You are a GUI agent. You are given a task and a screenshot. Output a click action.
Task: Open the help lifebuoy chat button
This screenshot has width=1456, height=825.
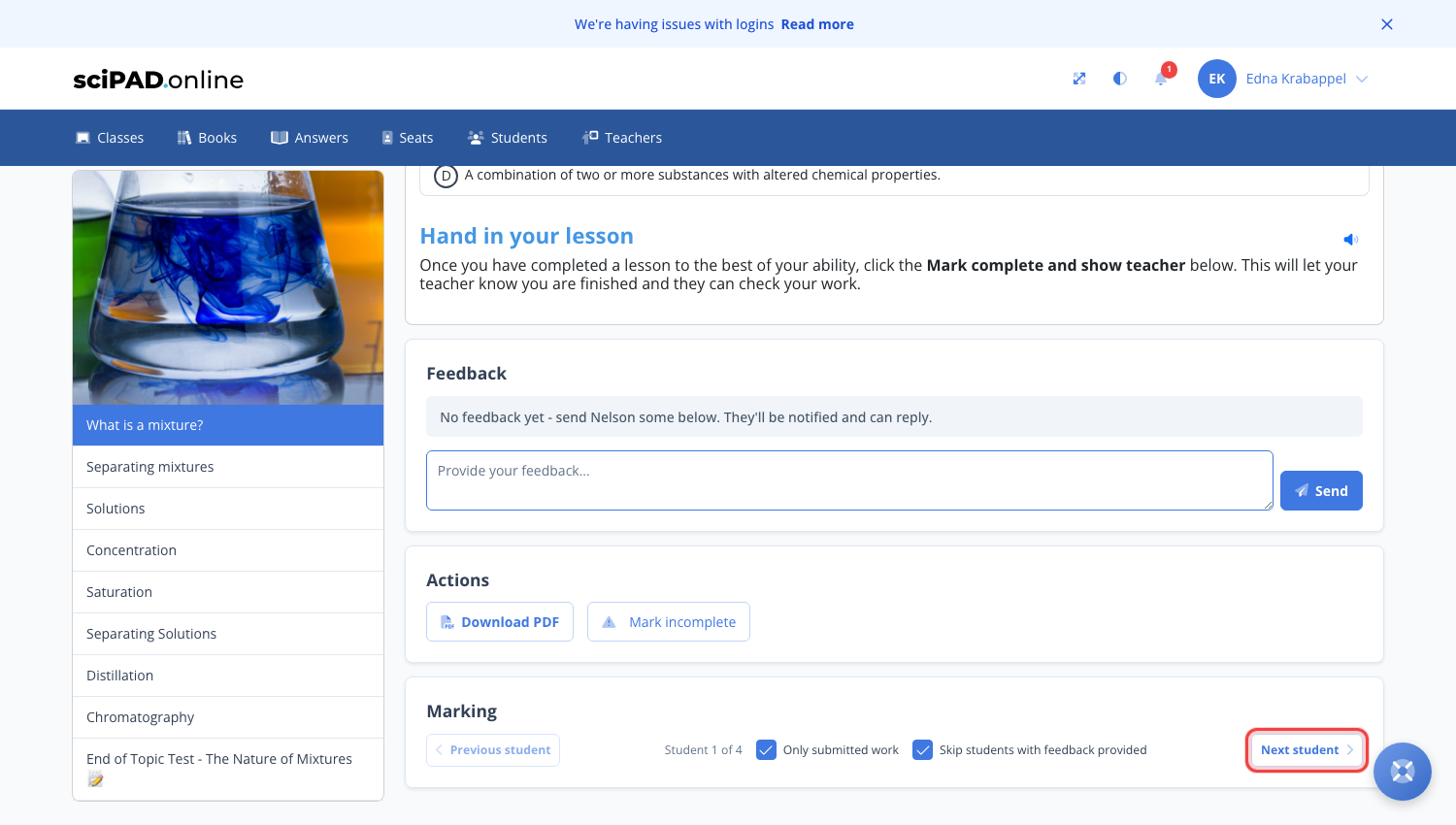tap(1403, 772)
